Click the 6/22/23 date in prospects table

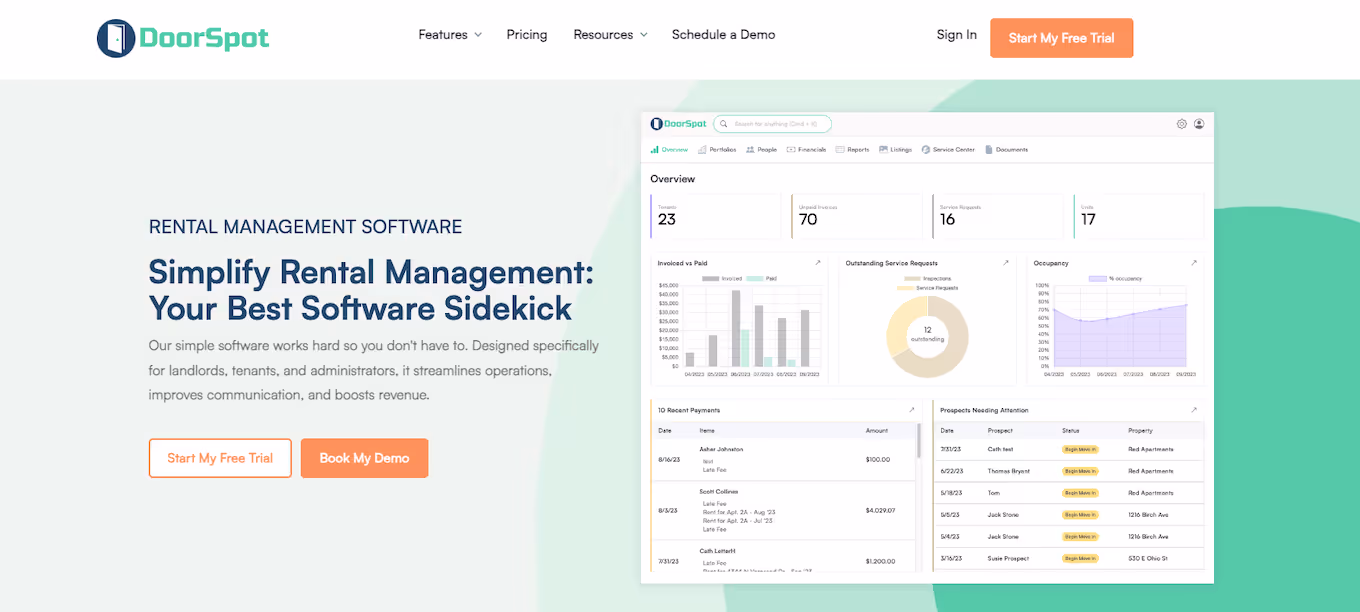[951, 471]
